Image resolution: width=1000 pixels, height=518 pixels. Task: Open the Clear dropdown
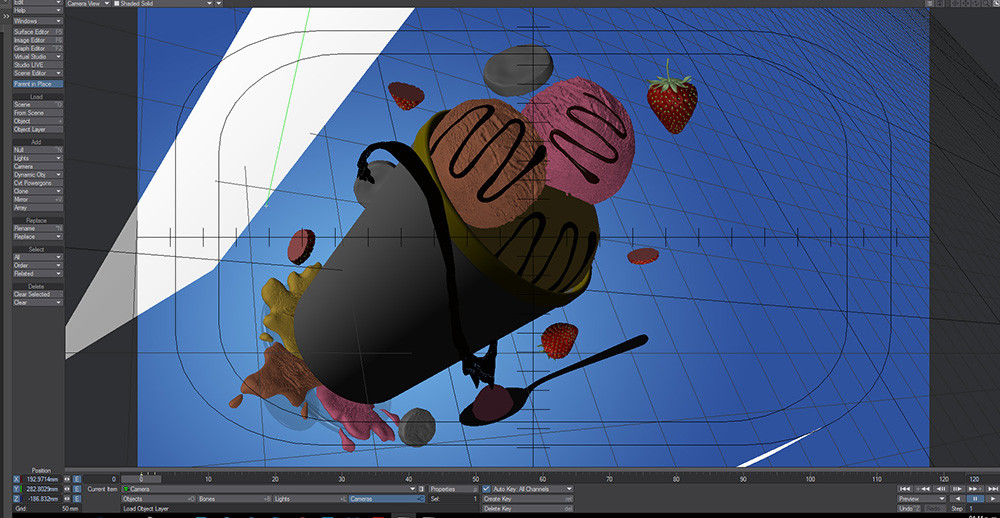38,302
